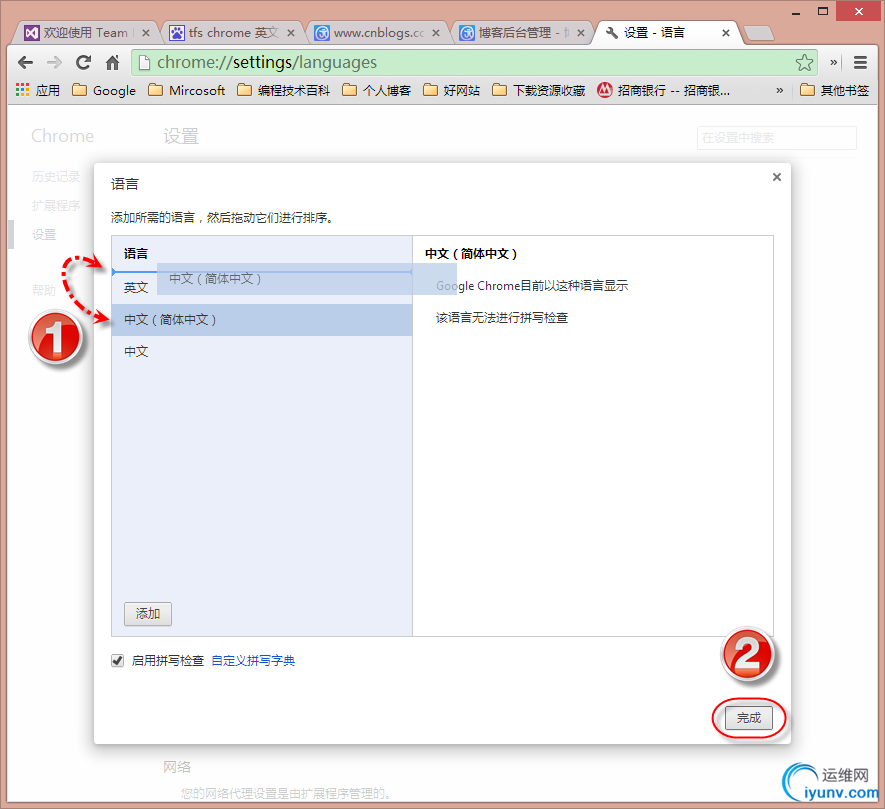Close the tfs chrome 英文 tab
This screenshot has height=809, width=885.
click(x=291, y=33)
